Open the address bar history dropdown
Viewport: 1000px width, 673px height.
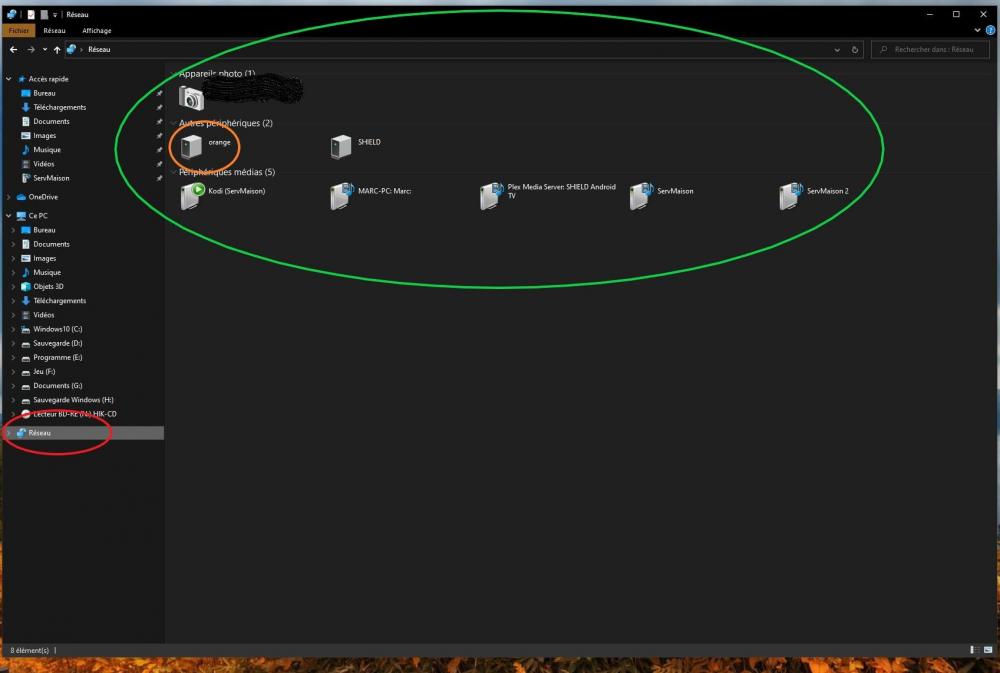[x=837, y=50]
